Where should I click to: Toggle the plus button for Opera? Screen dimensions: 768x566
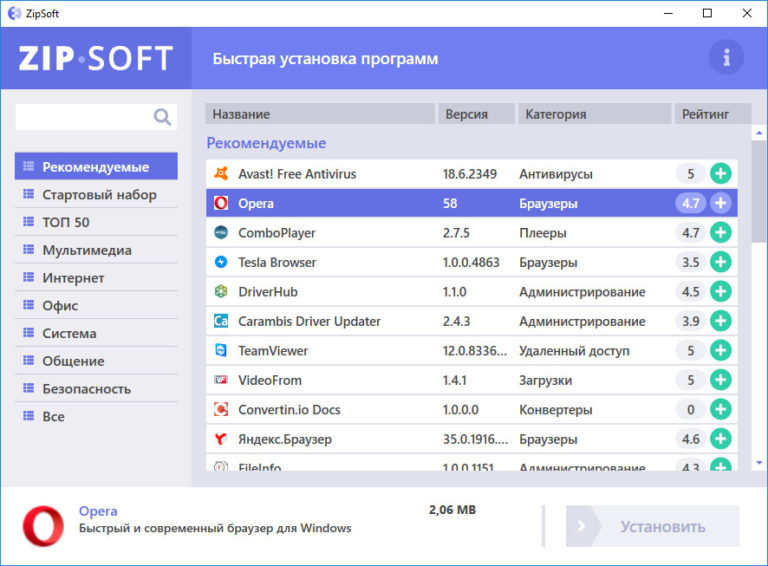tap(720, 203)
